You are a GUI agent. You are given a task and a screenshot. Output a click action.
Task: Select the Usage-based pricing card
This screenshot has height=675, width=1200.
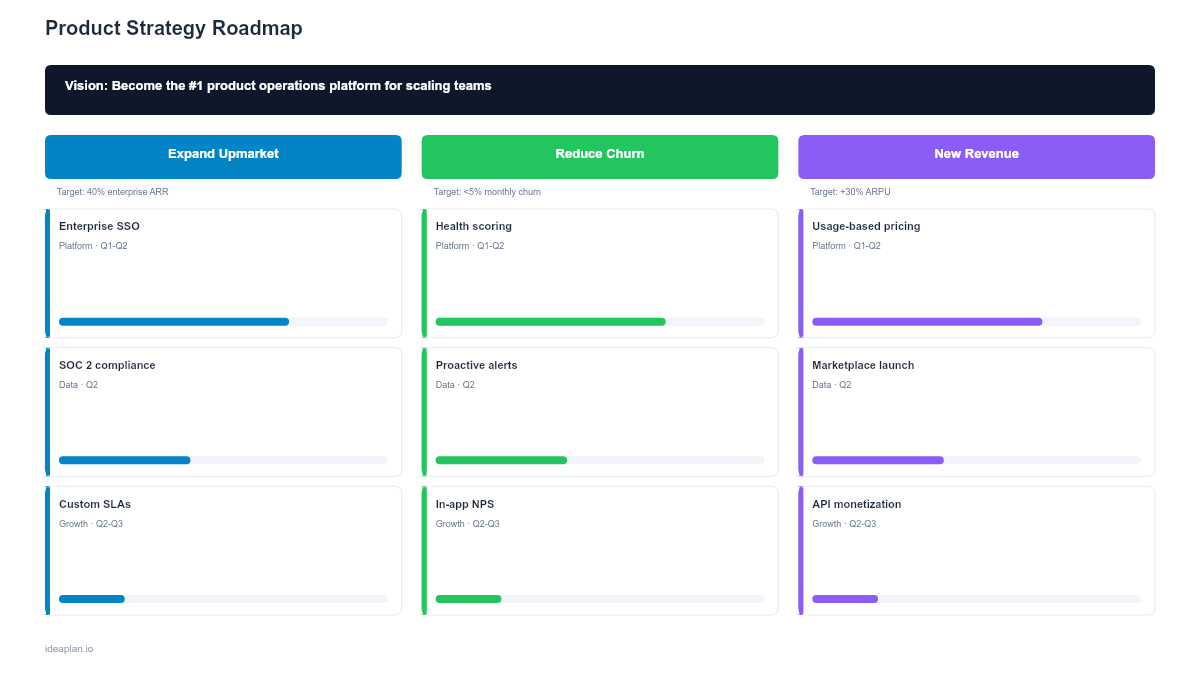point(976,272)
